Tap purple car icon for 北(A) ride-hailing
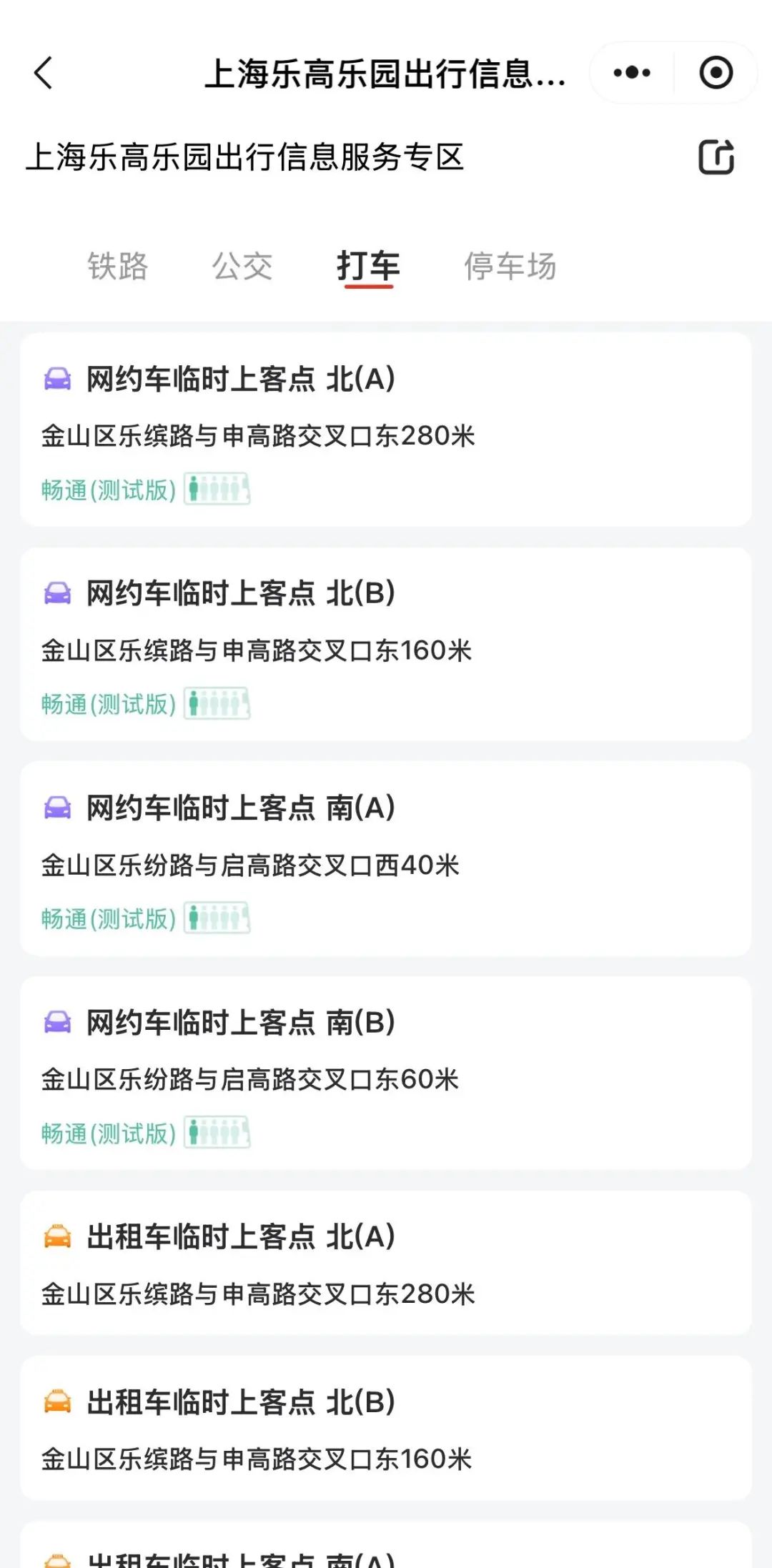This screenshot has height=1568, width=772. click(x=58, y=379)
